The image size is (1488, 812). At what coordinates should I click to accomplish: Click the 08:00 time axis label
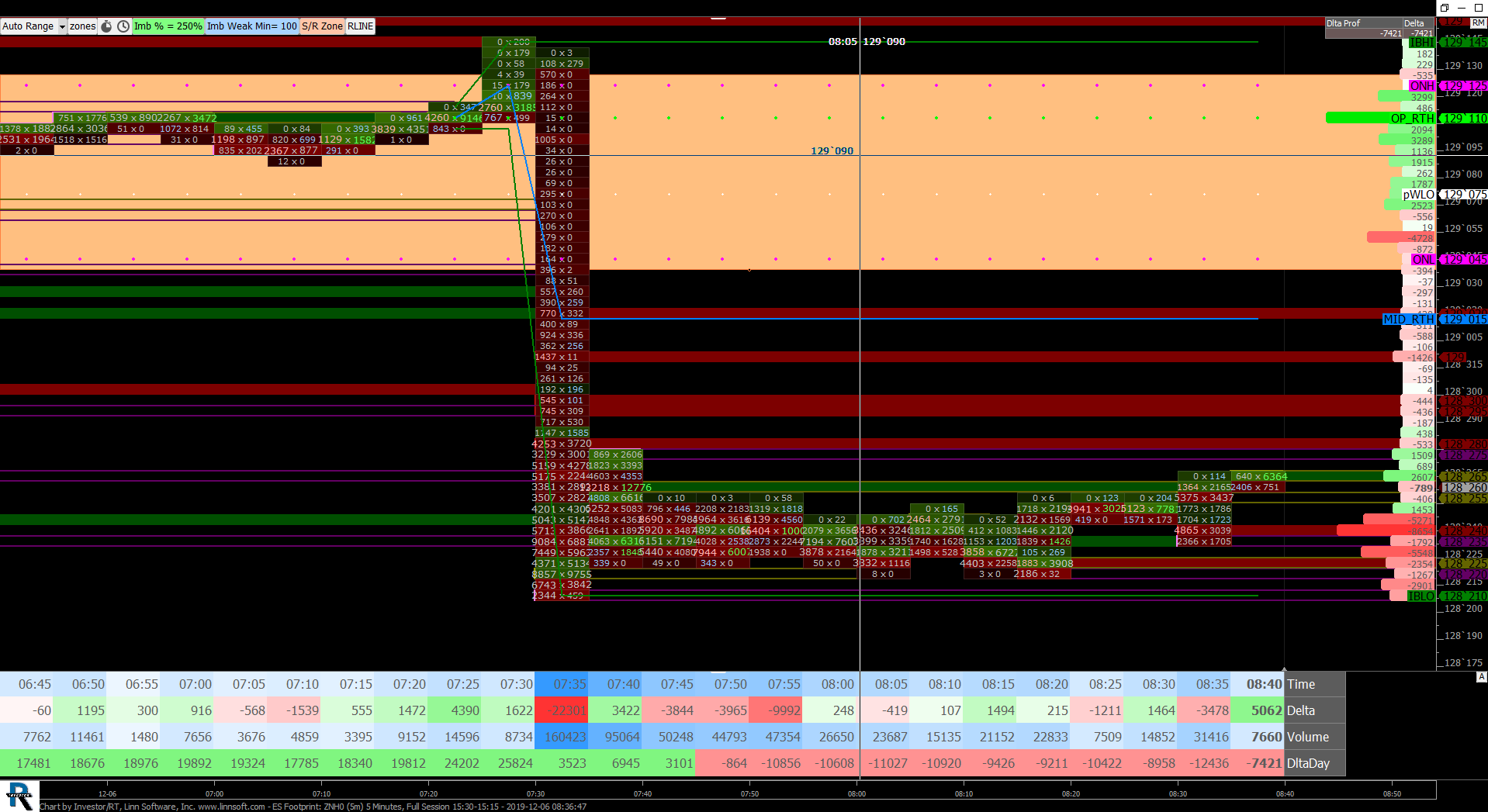tap(856, 793)
